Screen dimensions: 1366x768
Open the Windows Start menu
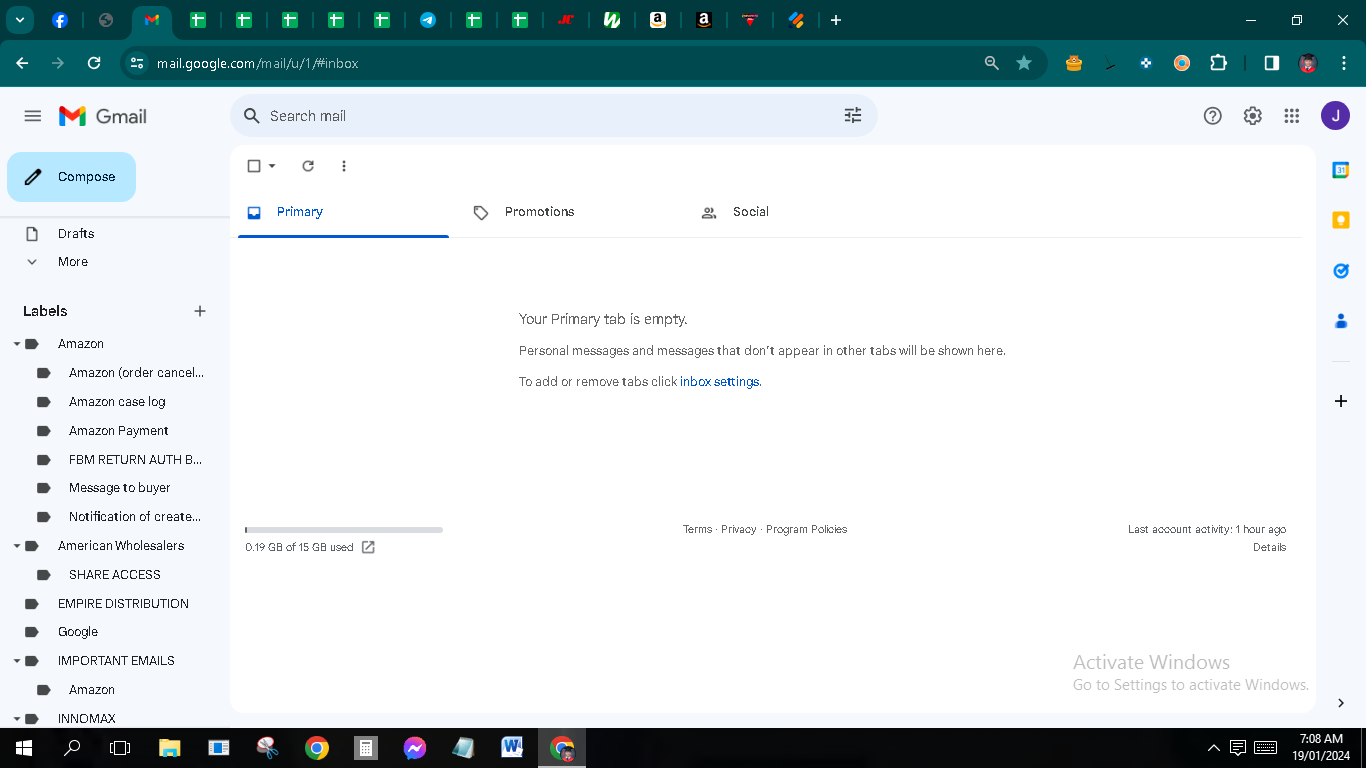[x=24, y=748]
